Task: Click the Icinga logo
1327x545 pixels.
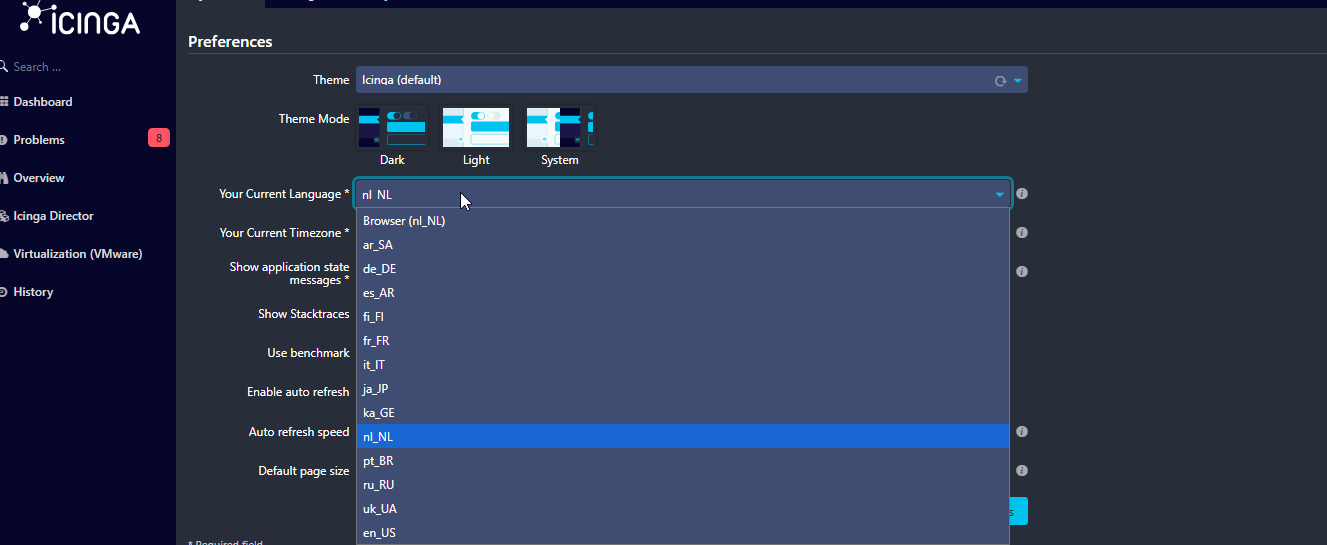Action: click(82, 19)
